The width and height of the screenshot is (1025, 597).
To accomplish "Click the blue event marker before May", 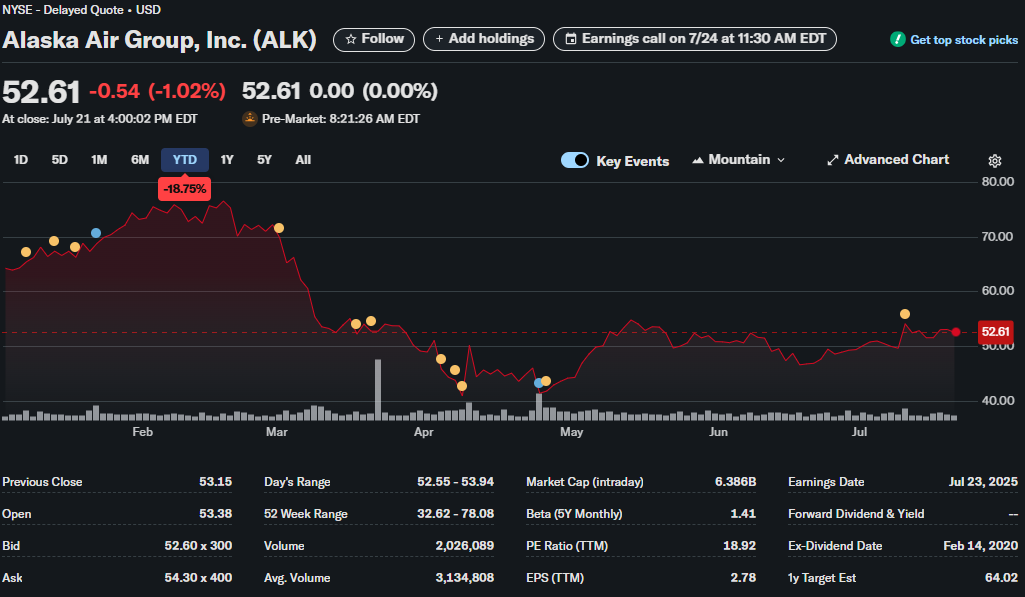I will pos(538,383).
